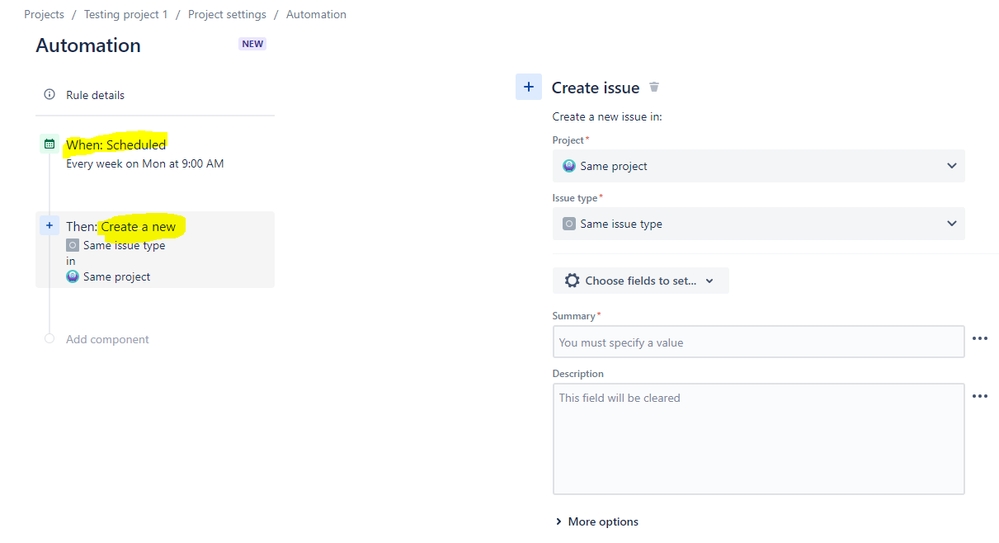Click the chevron on Choose fields to set
The width and height of the screenshot is (999, 543).
coord(710,281)
